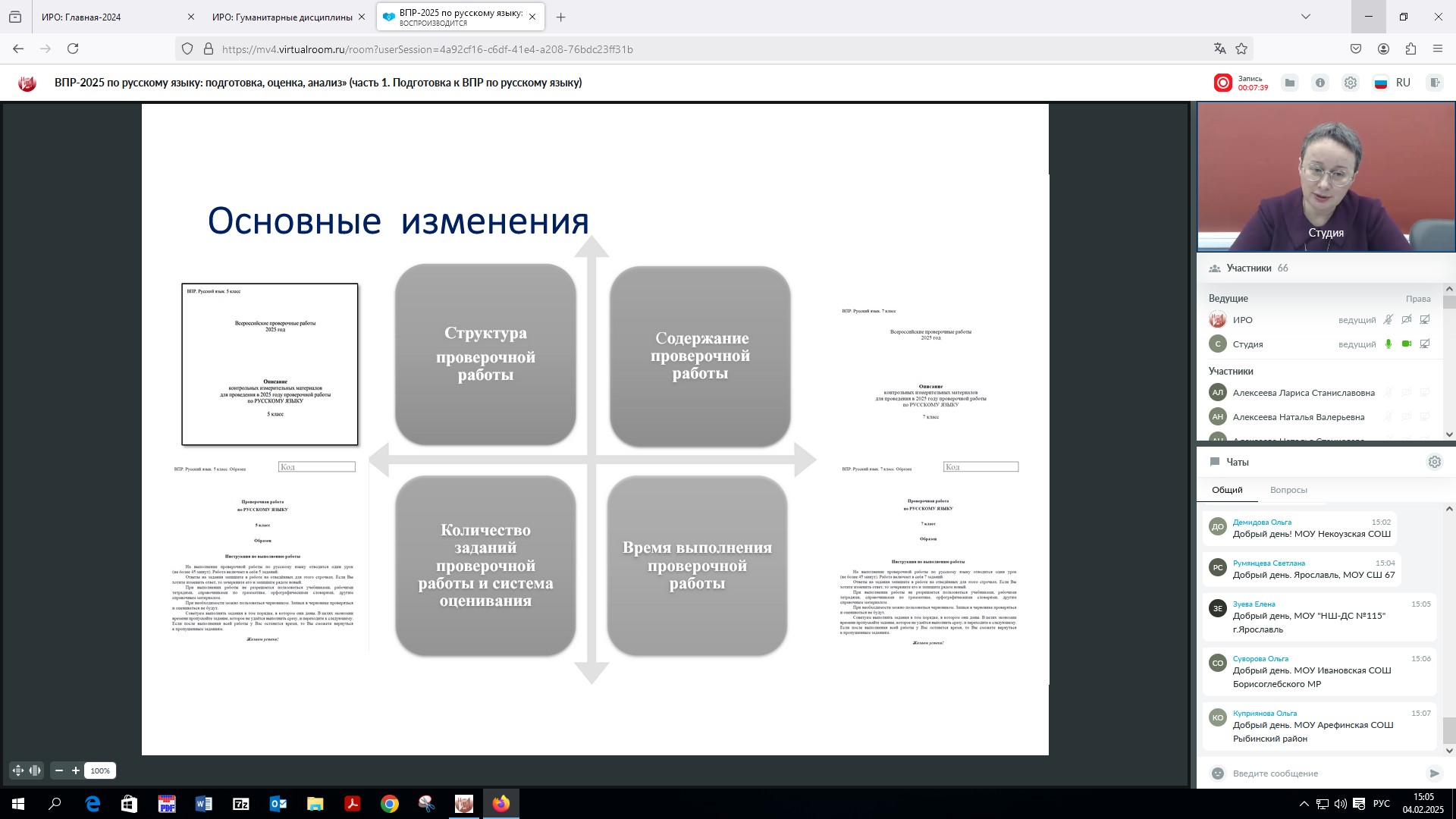1456x819 pixels.
Task: Toggle screen sharing for ИРО presenter
Action: pos(1425,320)
